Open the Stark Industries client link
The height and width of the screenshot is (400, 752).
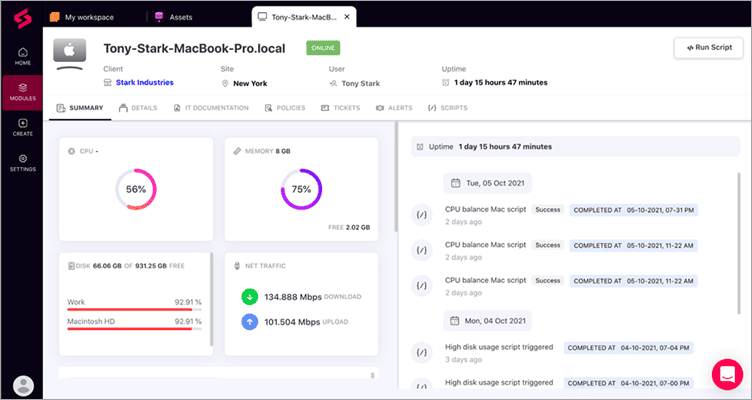pos(145,83)
